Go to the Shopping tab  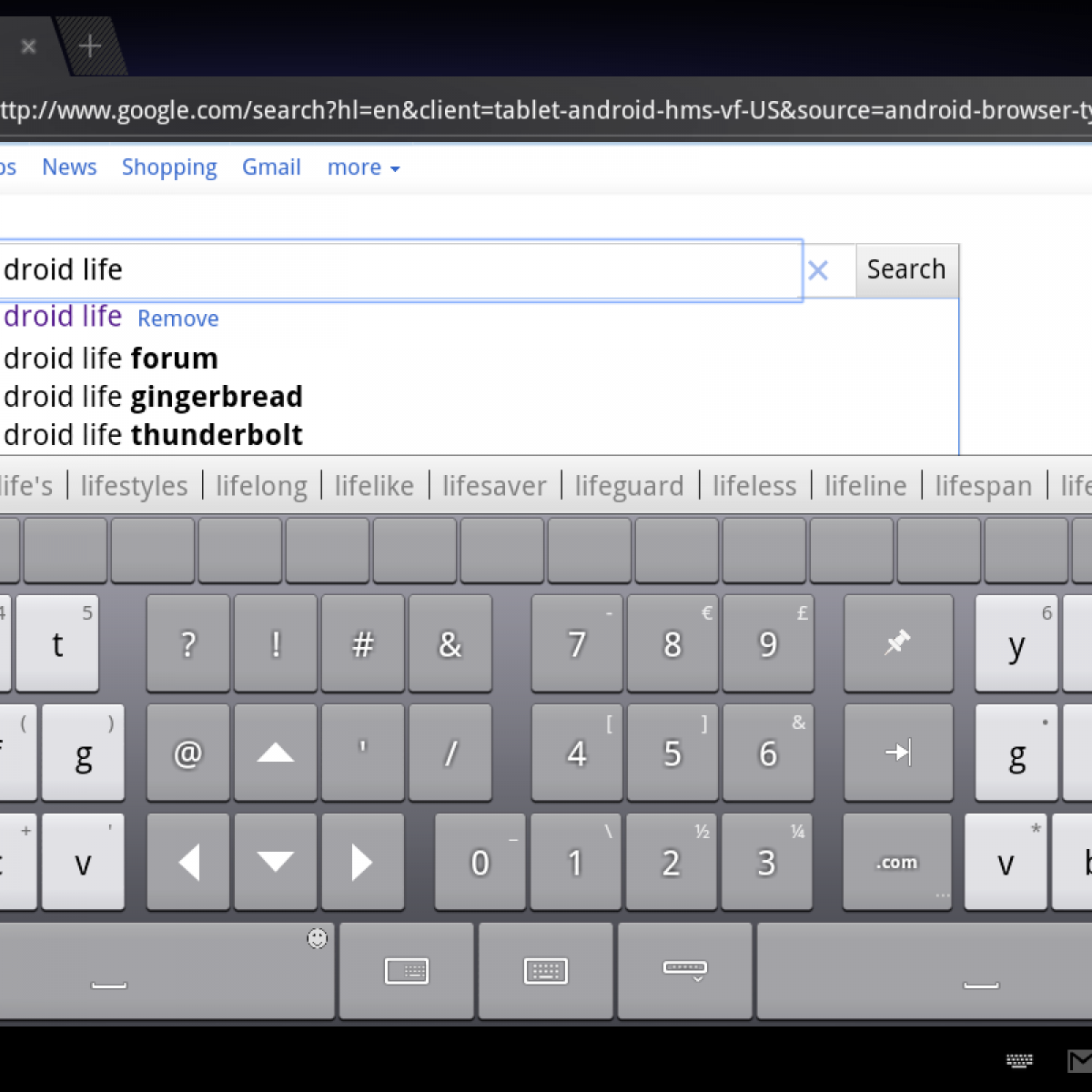tap(169, 167)
